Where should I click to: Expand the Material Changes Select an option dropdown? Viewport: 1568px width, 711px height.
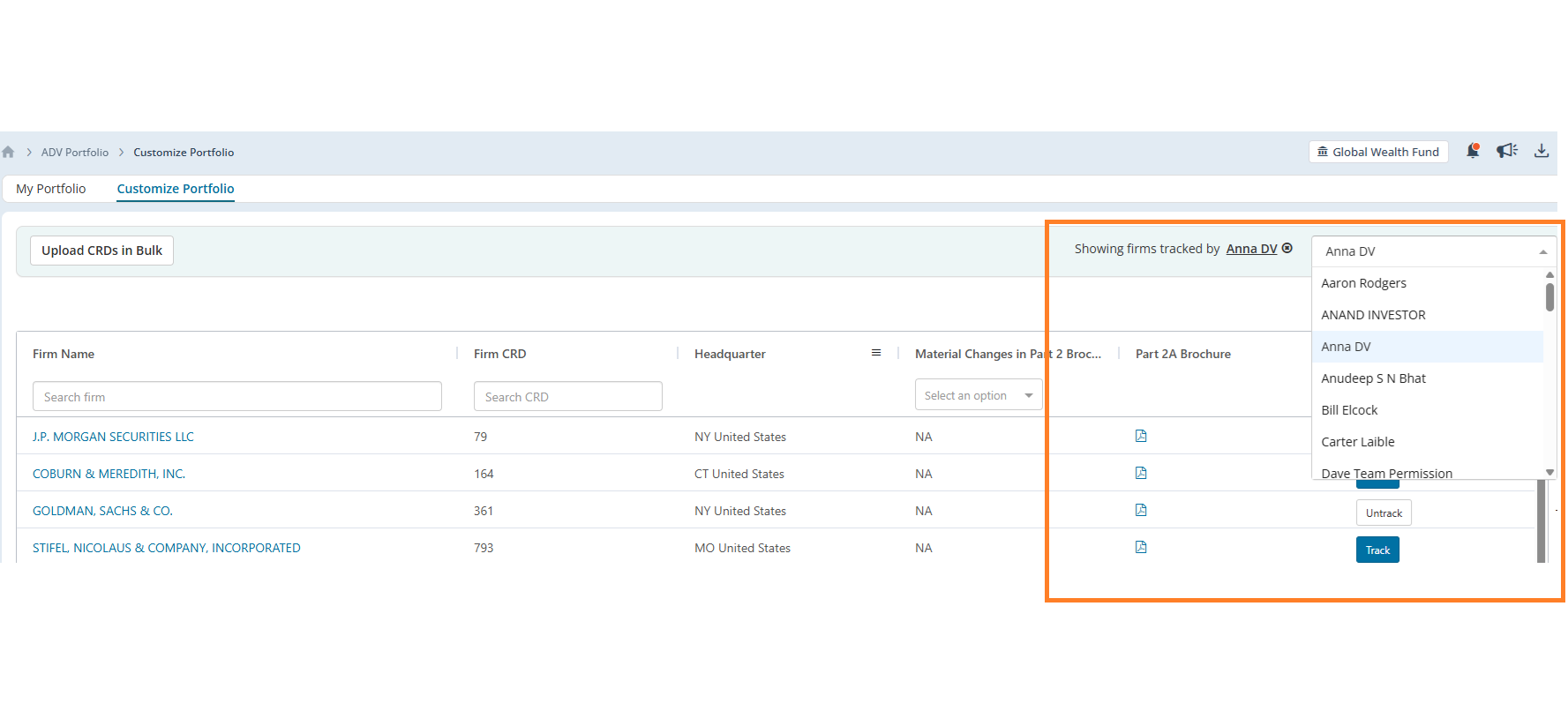[x=979, y=395]
